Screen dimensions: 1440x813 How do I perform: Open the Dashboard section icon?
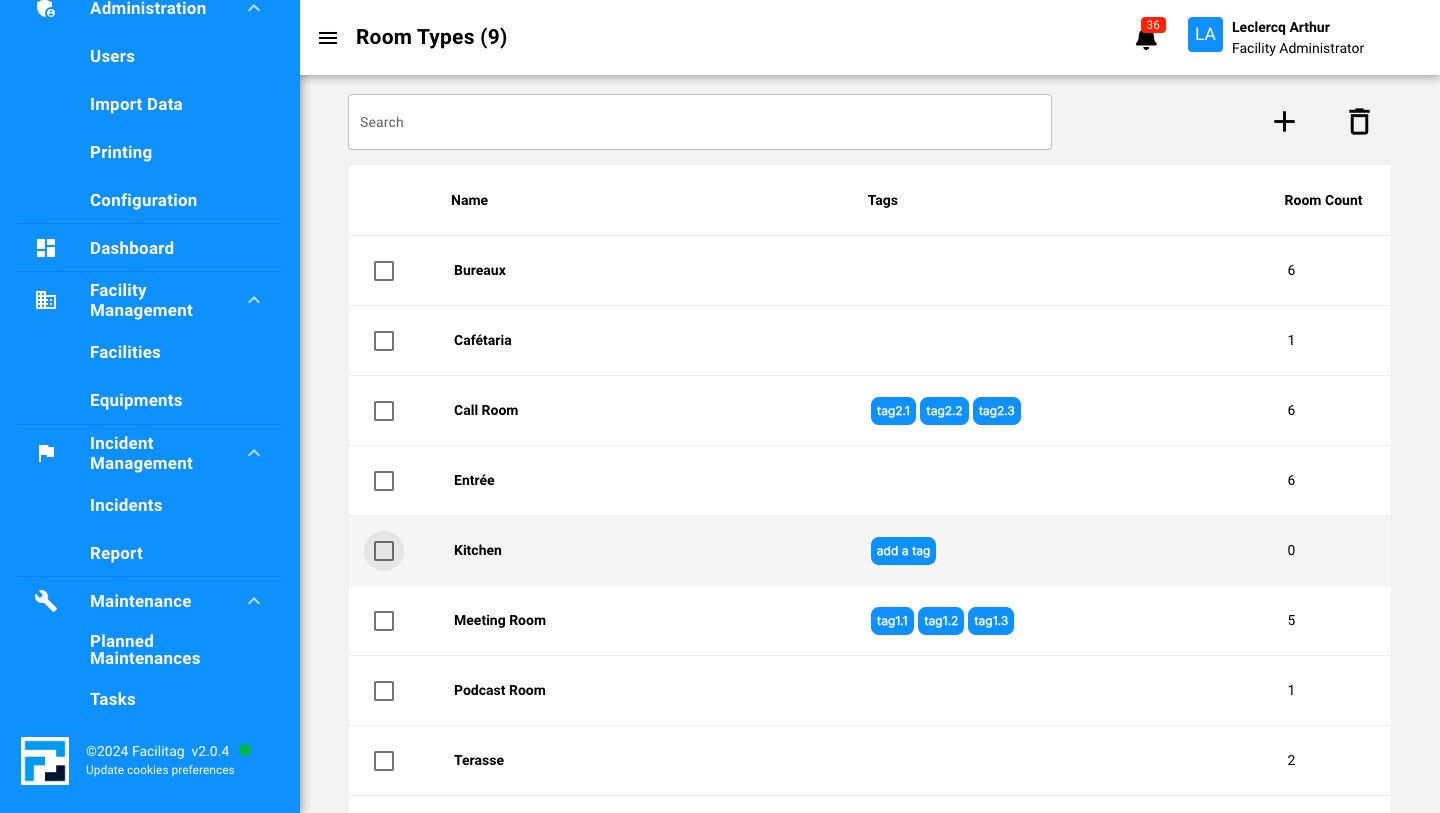click(46, 248)
